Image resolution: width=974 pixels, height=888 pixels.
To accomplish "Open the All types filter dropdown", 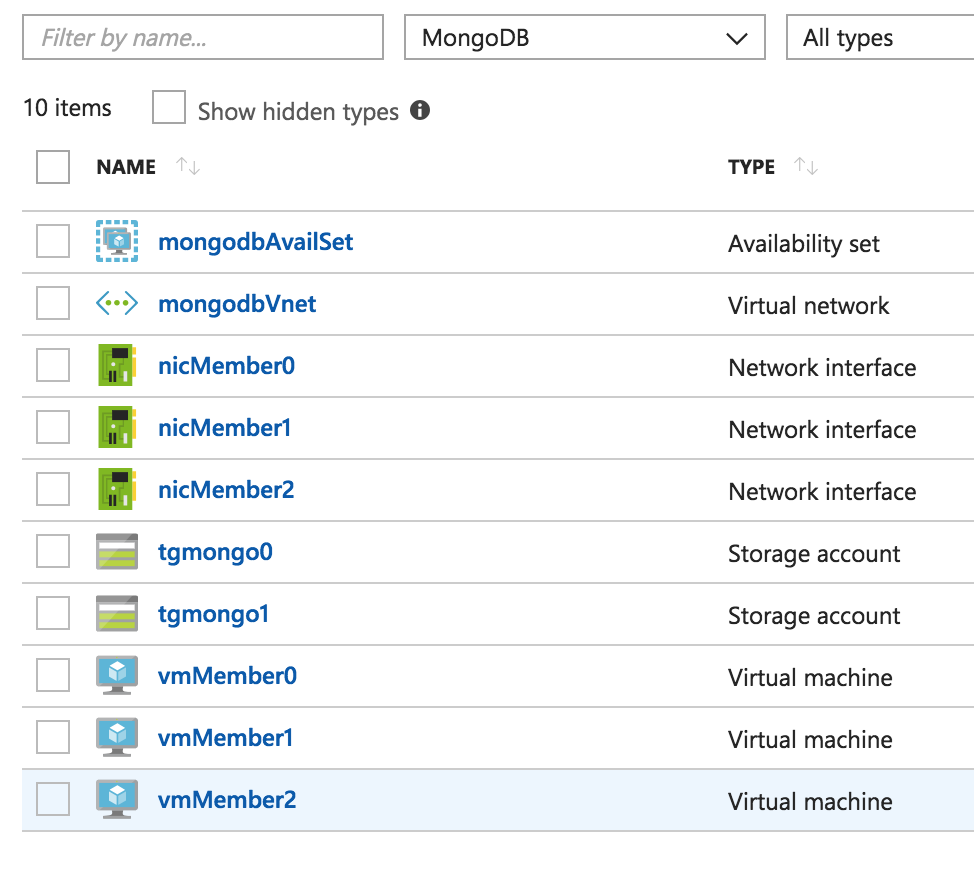I will coord(880,37).
